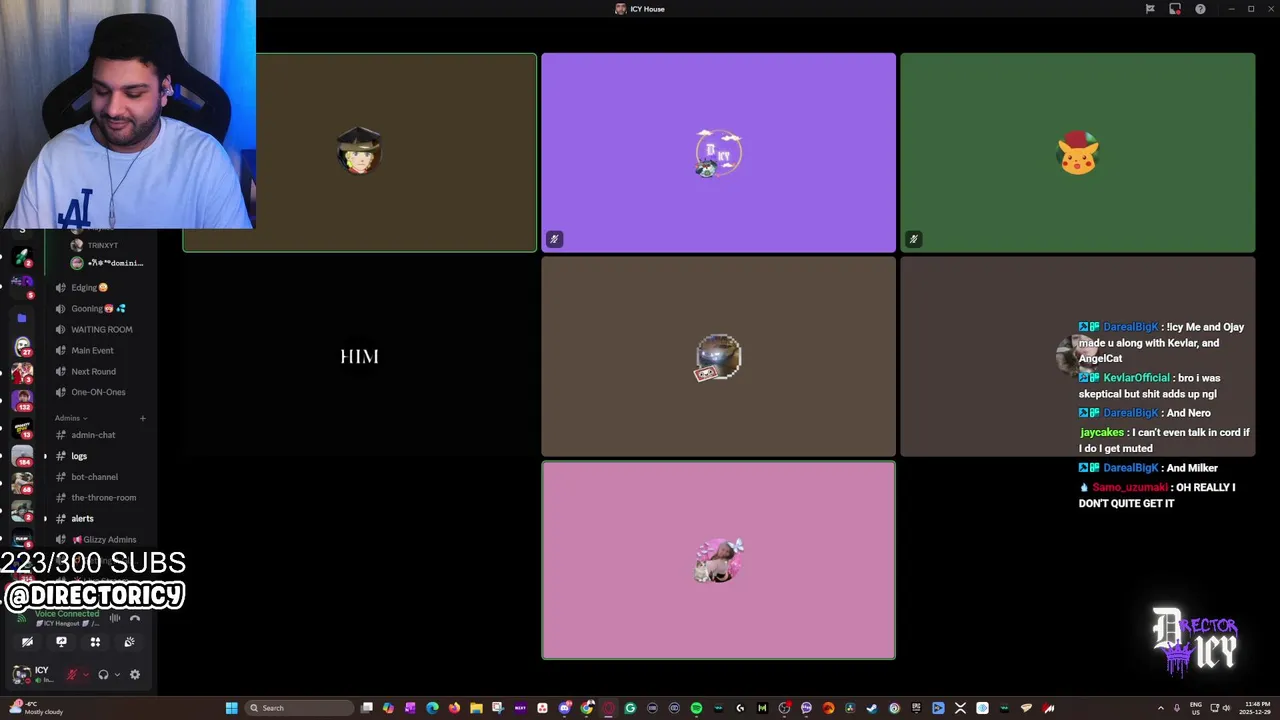Open the soundboard icon
Viewport: 1280px width, 720px height.
[129, 642]
